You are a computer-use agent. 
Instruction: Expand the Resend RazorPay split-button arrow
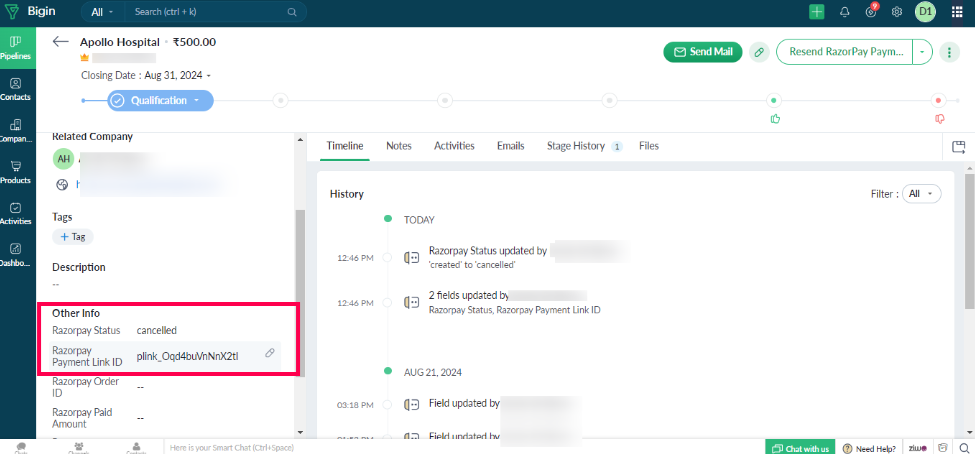click(x=922, y=52)
